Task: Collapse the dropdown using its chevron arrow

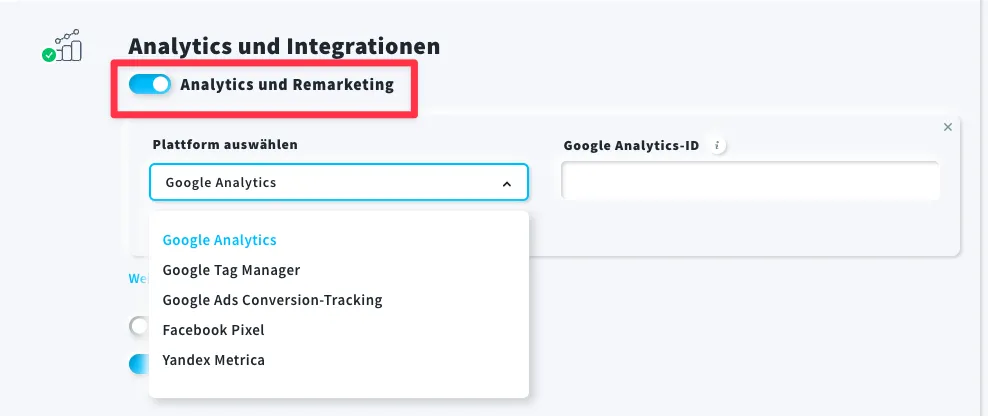Action: [506, 183]
